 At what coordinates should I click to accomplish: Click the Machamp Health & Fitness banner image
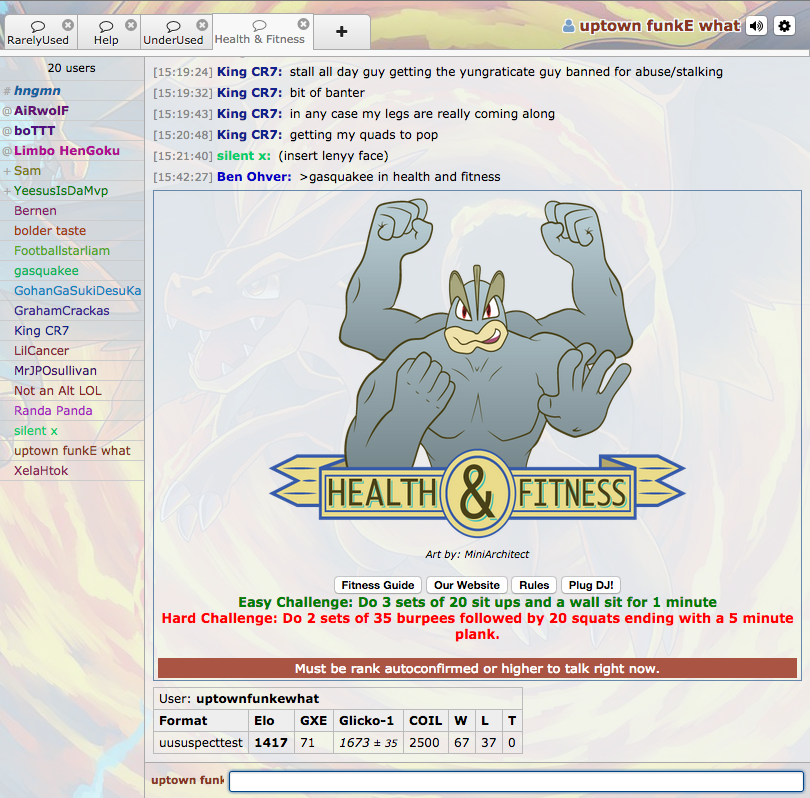pos(477,368)
